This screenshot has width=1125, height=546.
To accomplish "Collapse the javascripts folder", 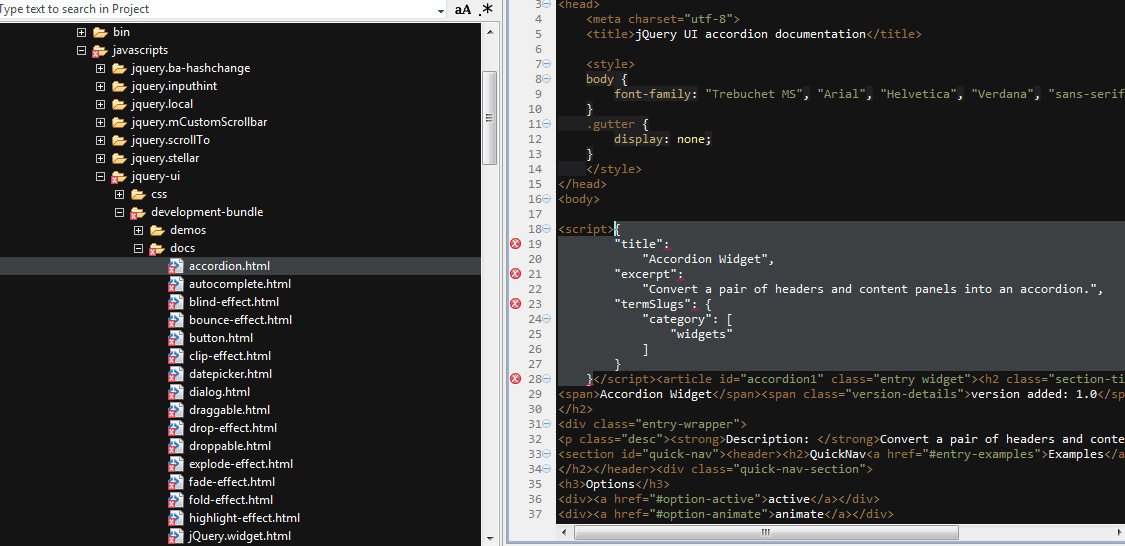I will (82, 50).
